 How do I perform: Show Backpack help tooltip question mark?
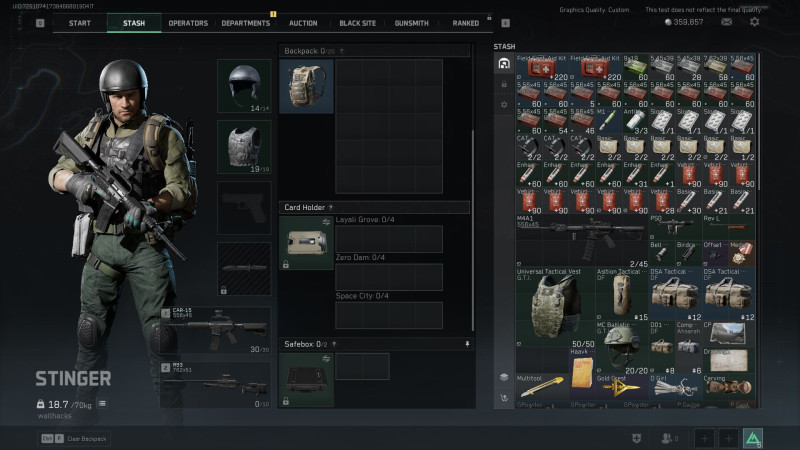pos(341,51)
